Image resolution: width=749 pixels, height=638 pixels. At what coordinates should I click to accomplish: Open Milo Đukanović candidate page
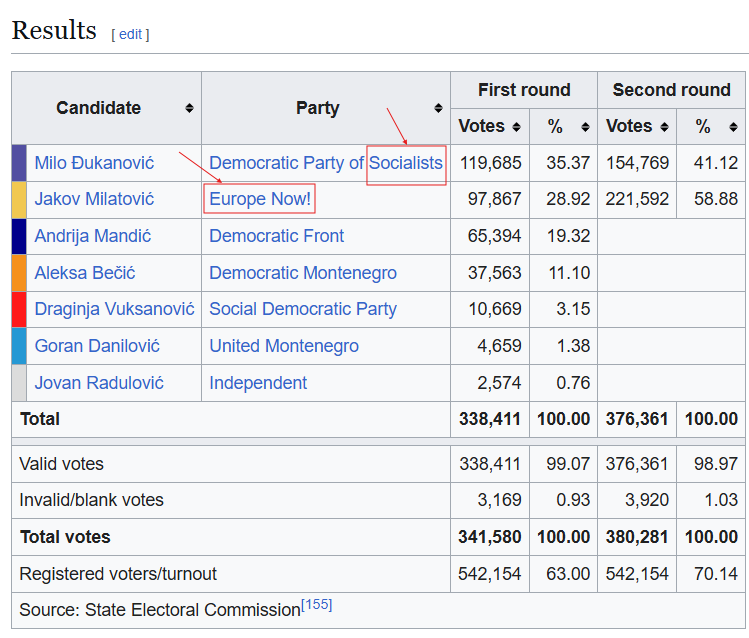94,163
